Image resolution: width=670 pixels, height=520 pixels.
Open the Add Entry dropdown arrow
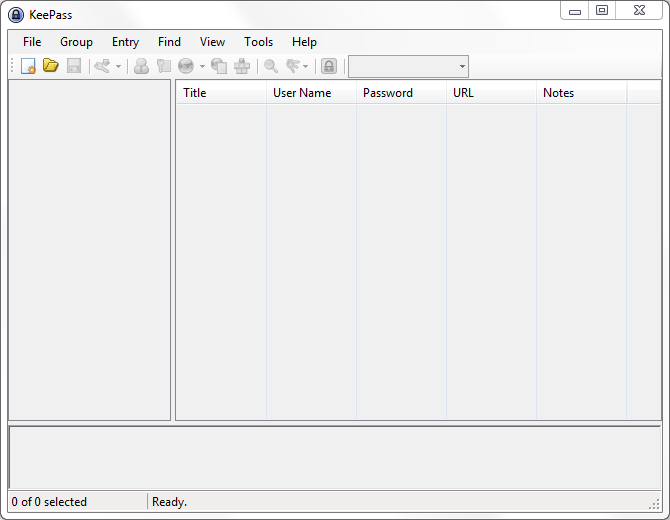pos(118,67)
